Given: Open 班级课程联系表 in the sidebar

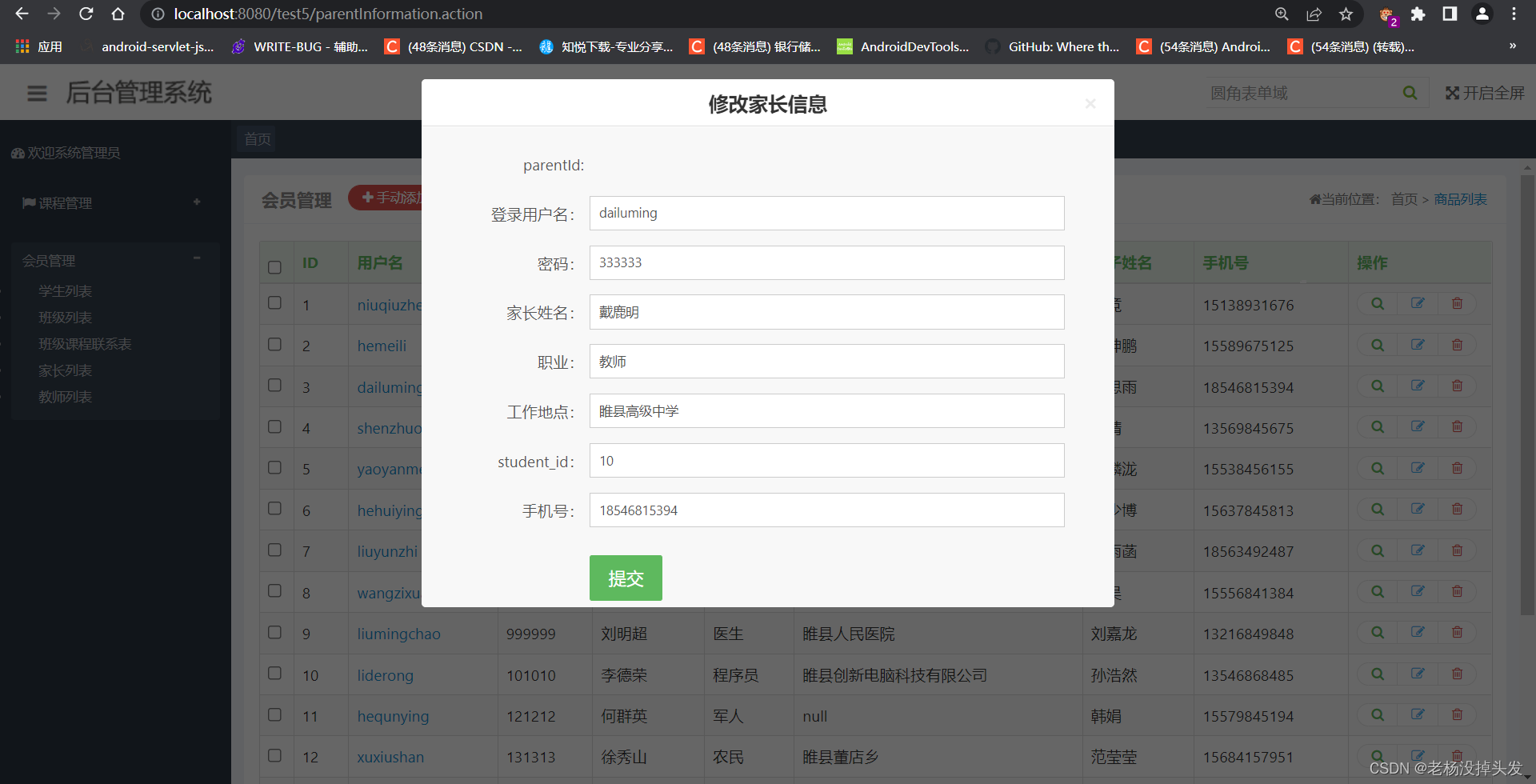Looking at the screenshot, I should coord(85,344).
